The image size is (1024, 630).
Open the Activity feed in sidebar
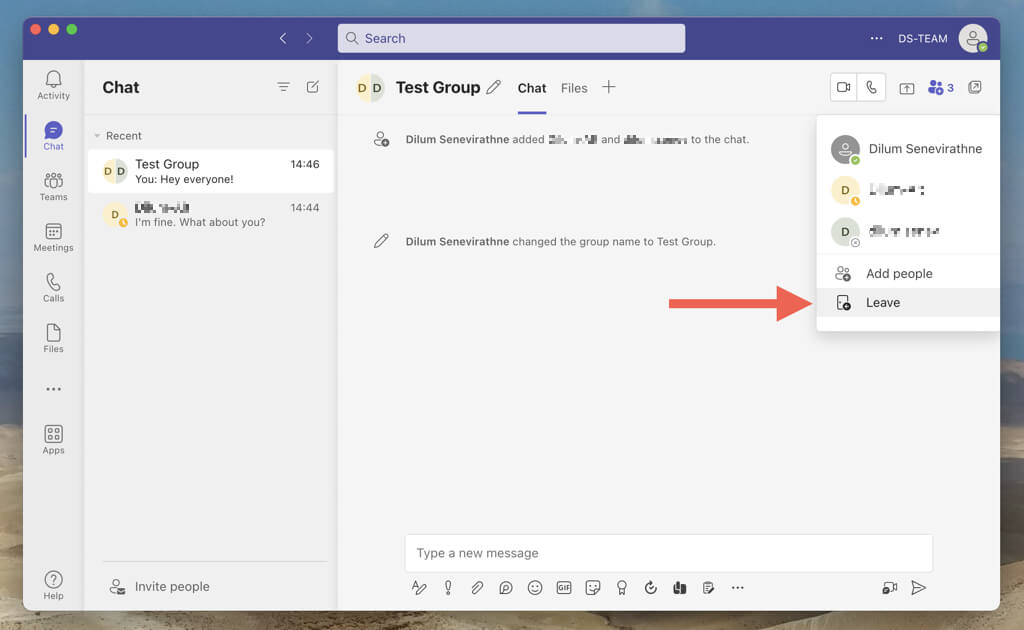54,86
